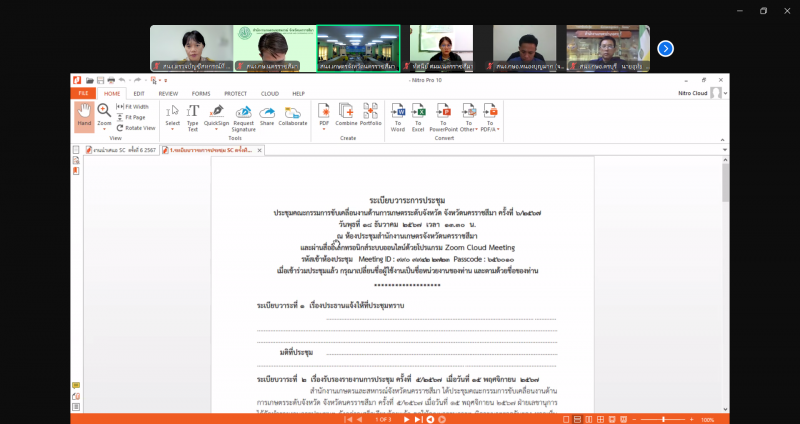800x424 pixels.
Task: Close the active document tab
Action: 260,151
